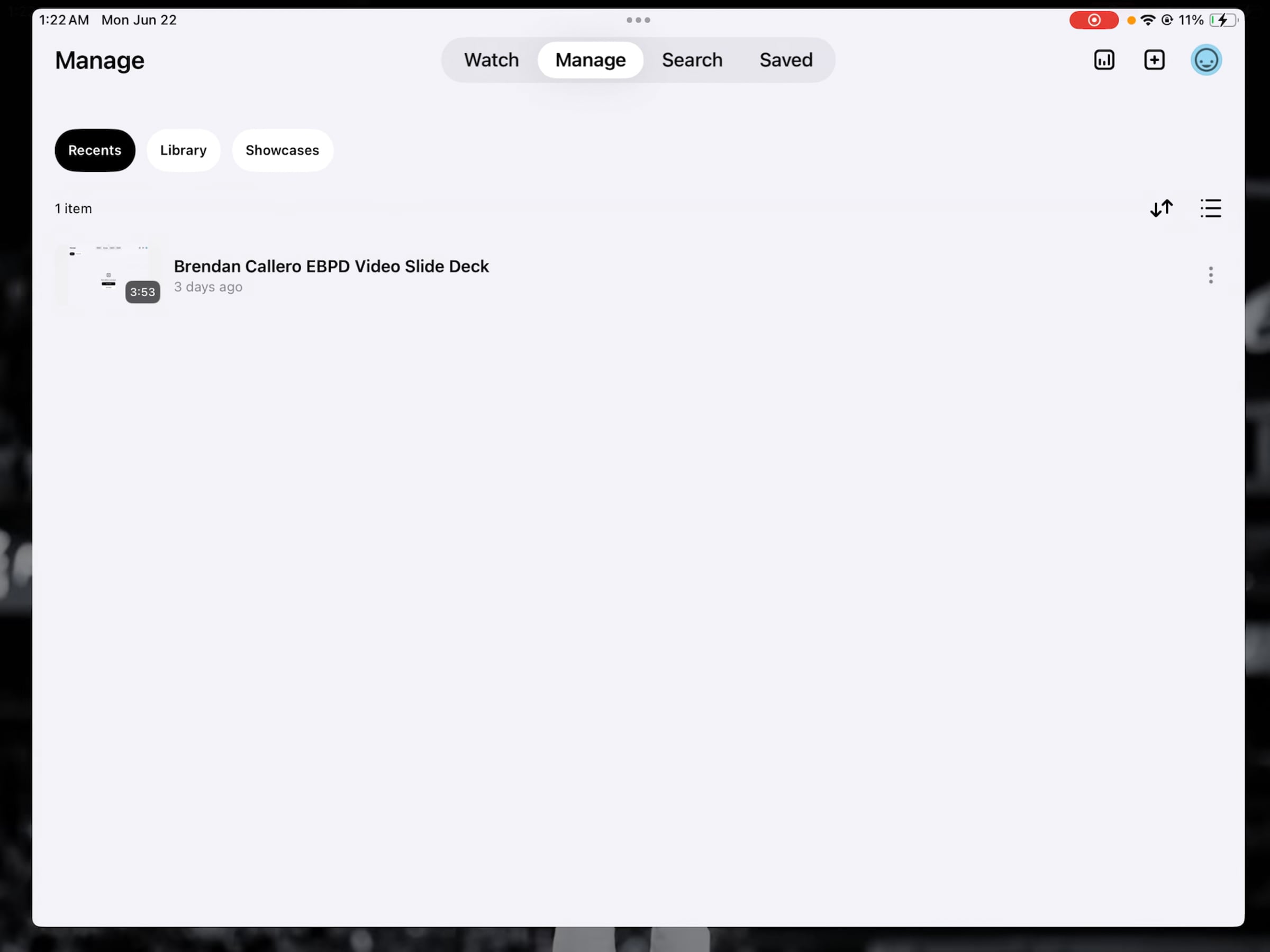Screen dimensions: 1270x952
Task: Open the slide deck video thumbnail
Action: pos(108,275)
